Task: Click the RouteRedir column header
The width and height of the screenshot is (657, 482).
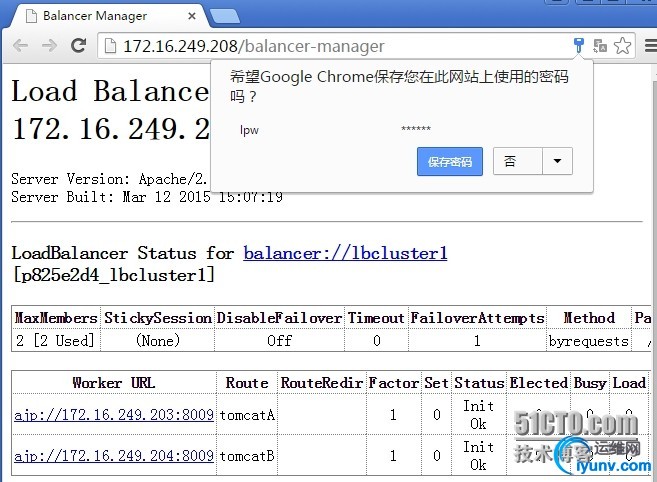Action: (321, 383)
